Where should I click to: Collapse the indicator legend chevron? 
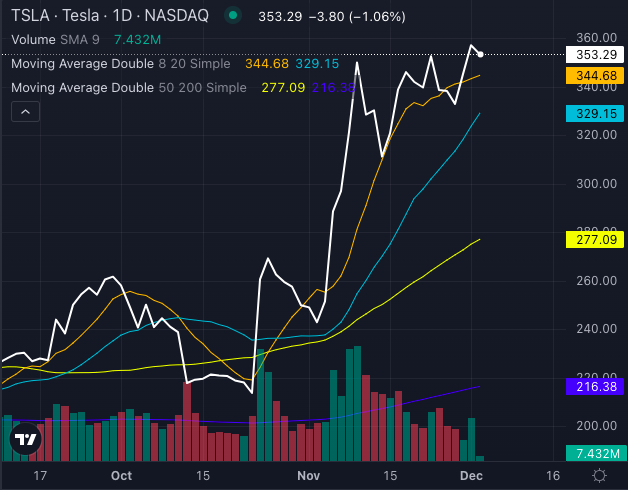click(24, 113)
